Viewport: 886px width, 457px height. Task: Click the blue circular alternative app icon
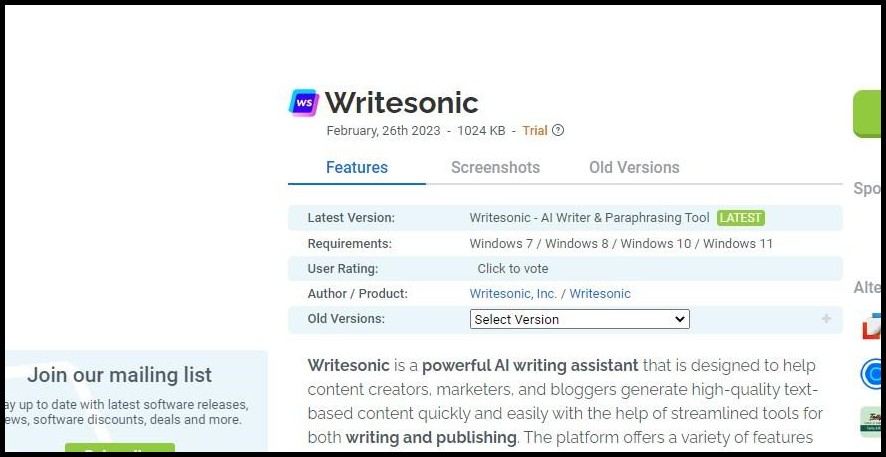[x=872, y=374]
